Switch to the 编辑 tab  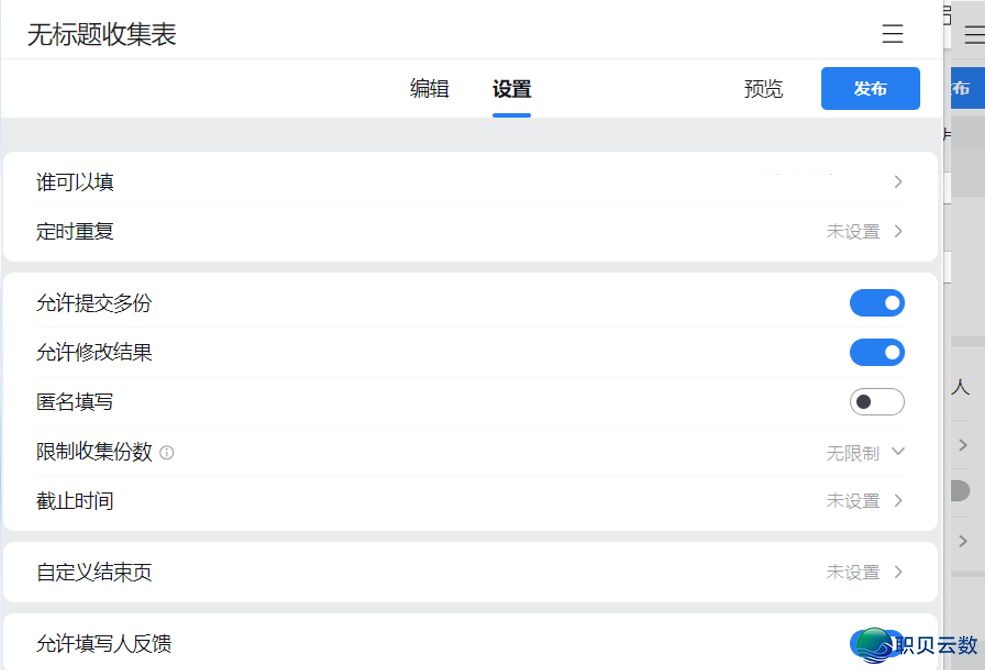coord(430,89)
